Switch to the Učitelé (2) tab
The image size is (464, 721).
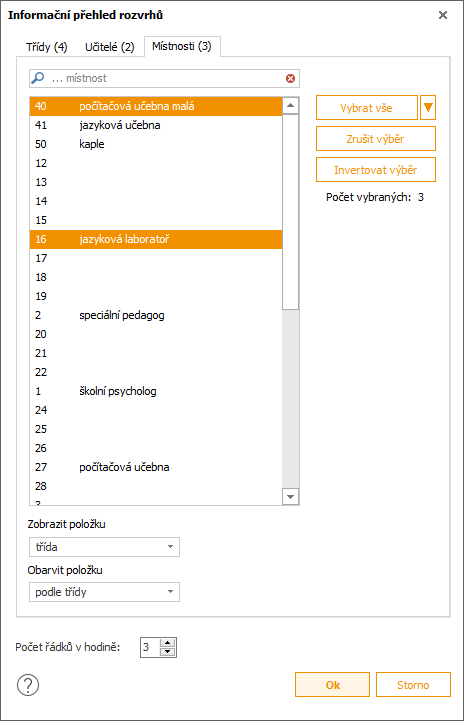109,47
